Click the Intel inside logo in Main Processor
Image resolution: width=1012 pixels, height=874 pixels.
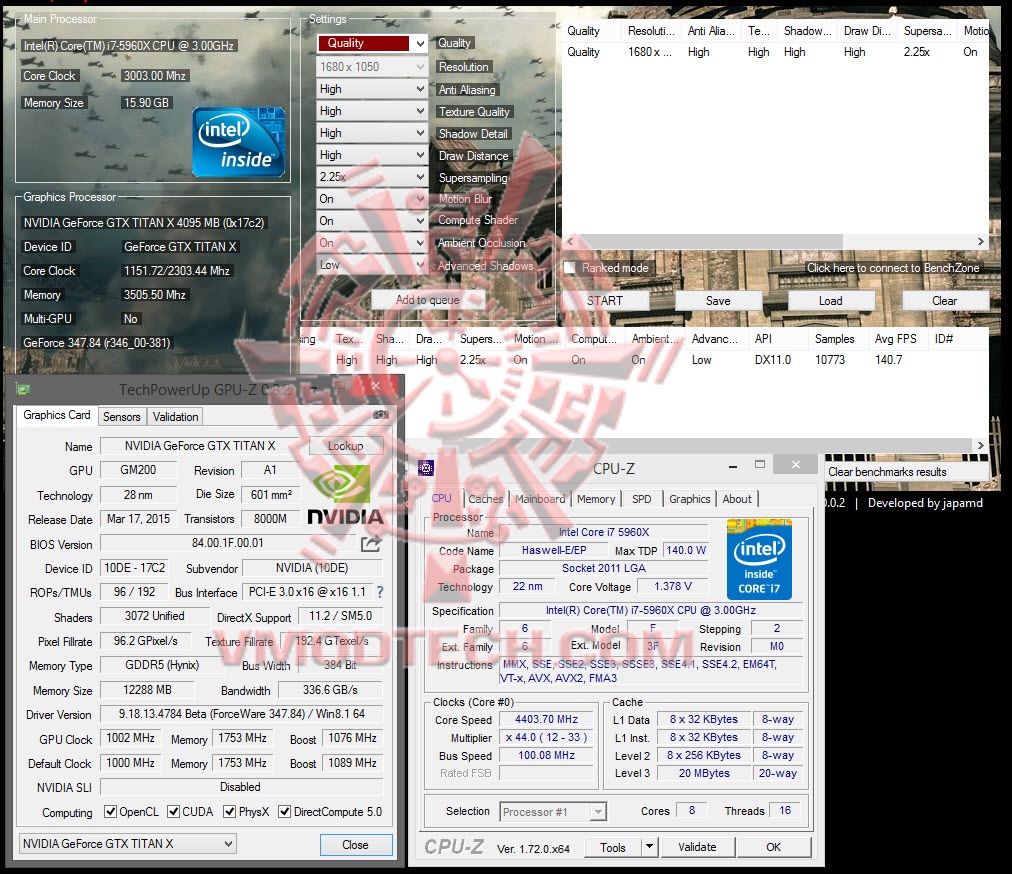(238, 142)
